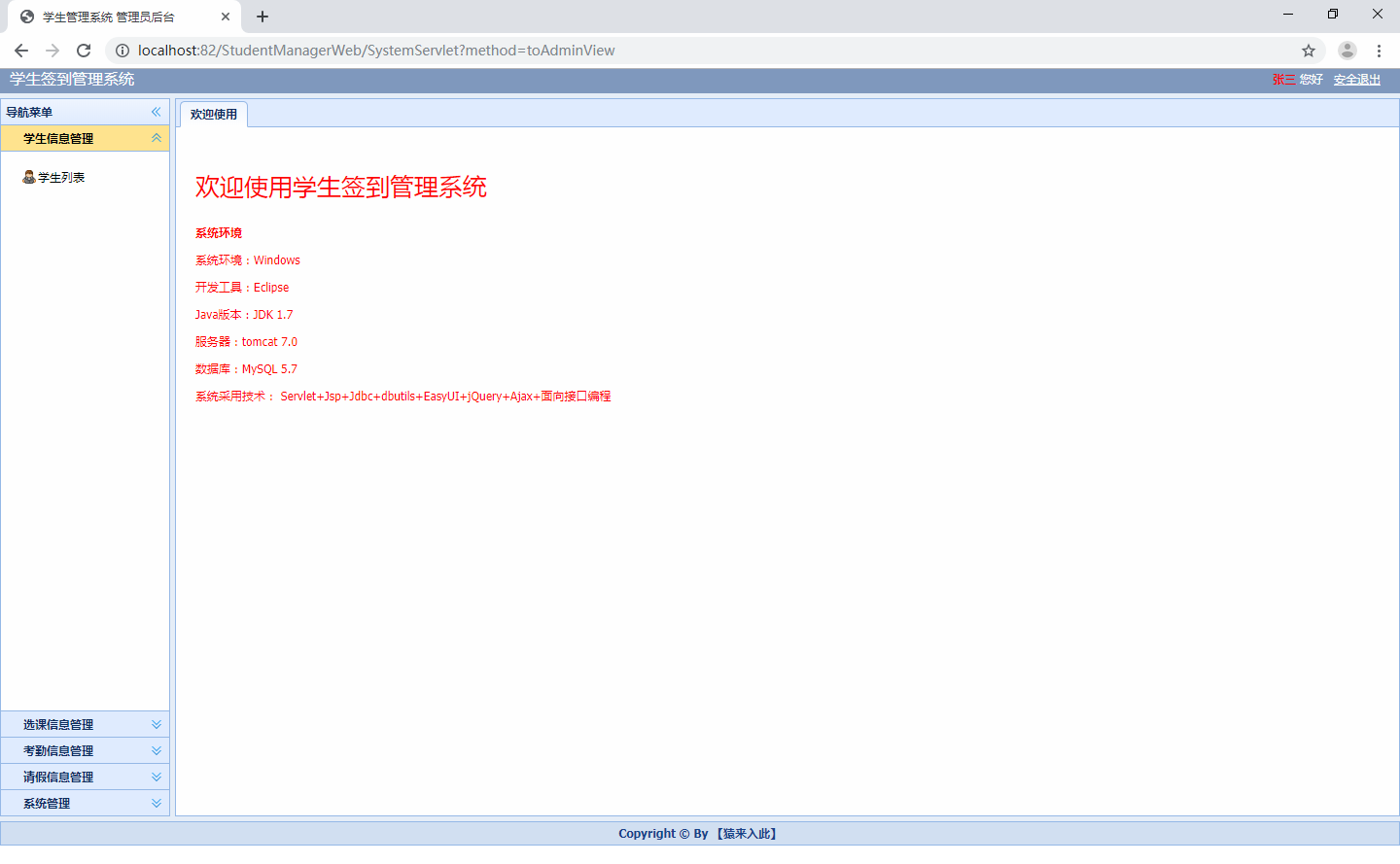Open 学生列表 in navigation tree
The width and height of the screenshot is (1400, 864).
click(61, 177)
